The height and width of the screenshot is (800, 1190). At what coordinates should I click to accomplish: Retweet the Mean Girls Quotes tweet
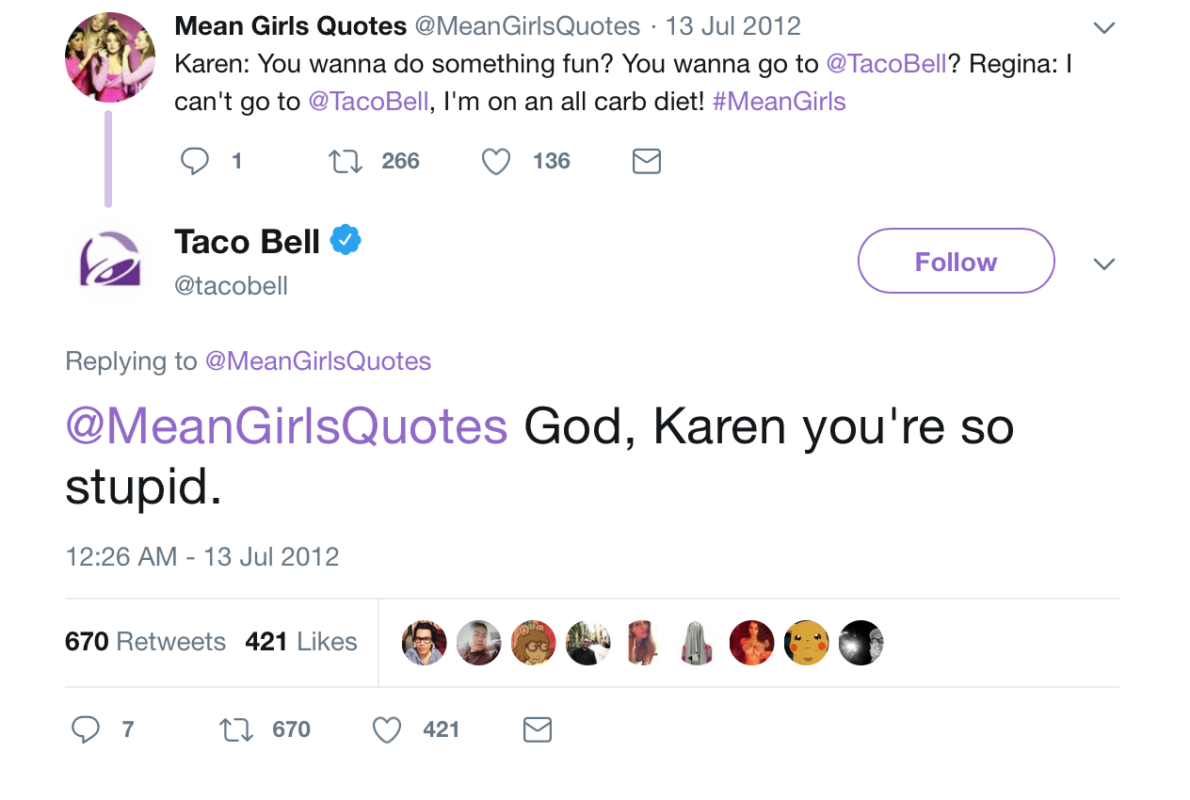tap(346, 161)
